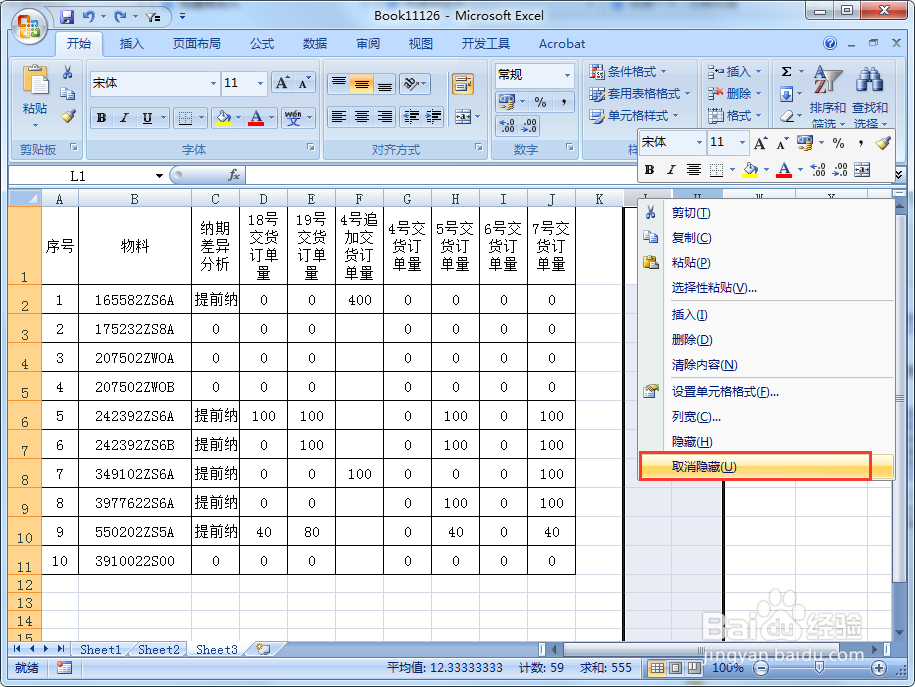Click the insert function fx icon
915x687 pixels.
(234, 175)
